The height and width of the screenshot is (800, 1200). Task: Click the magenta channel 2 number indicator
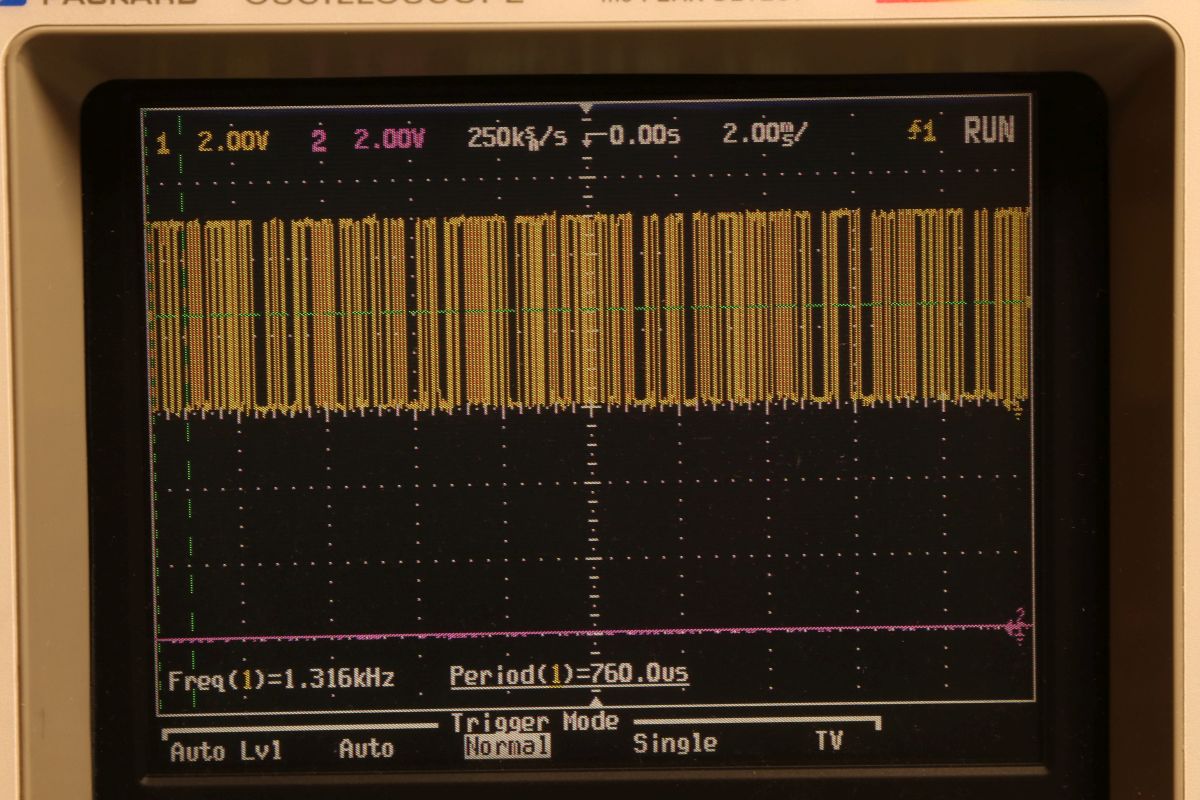pyautogui.click(x=318, y=141)
